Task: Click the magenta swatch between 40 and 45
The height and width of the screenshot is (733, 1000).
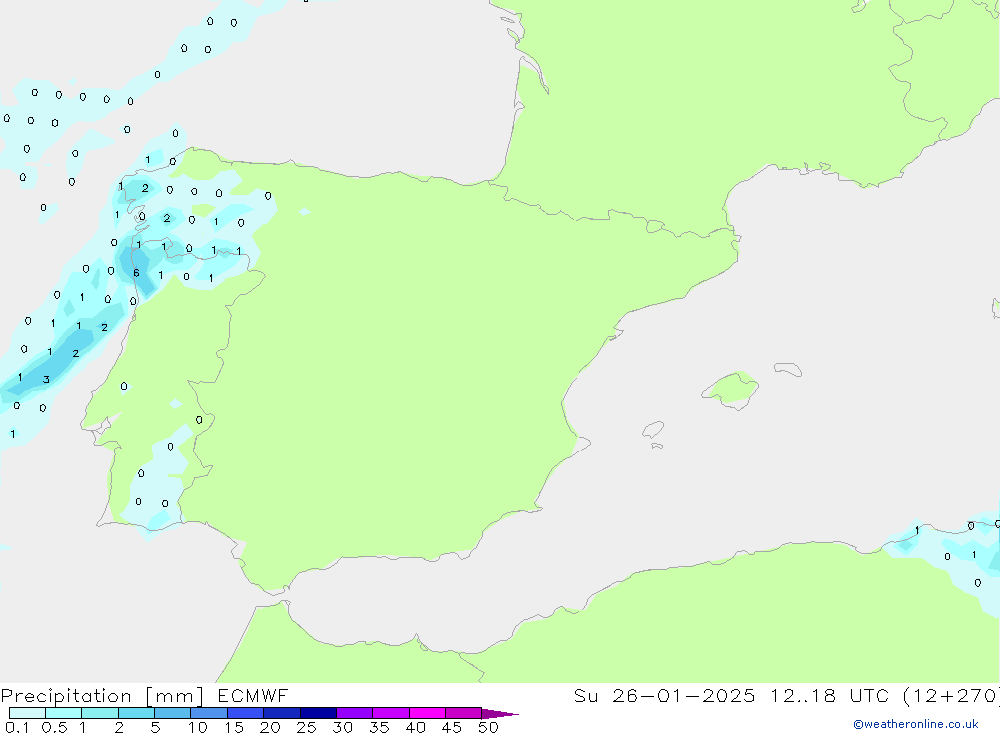Action: (427, 713)
